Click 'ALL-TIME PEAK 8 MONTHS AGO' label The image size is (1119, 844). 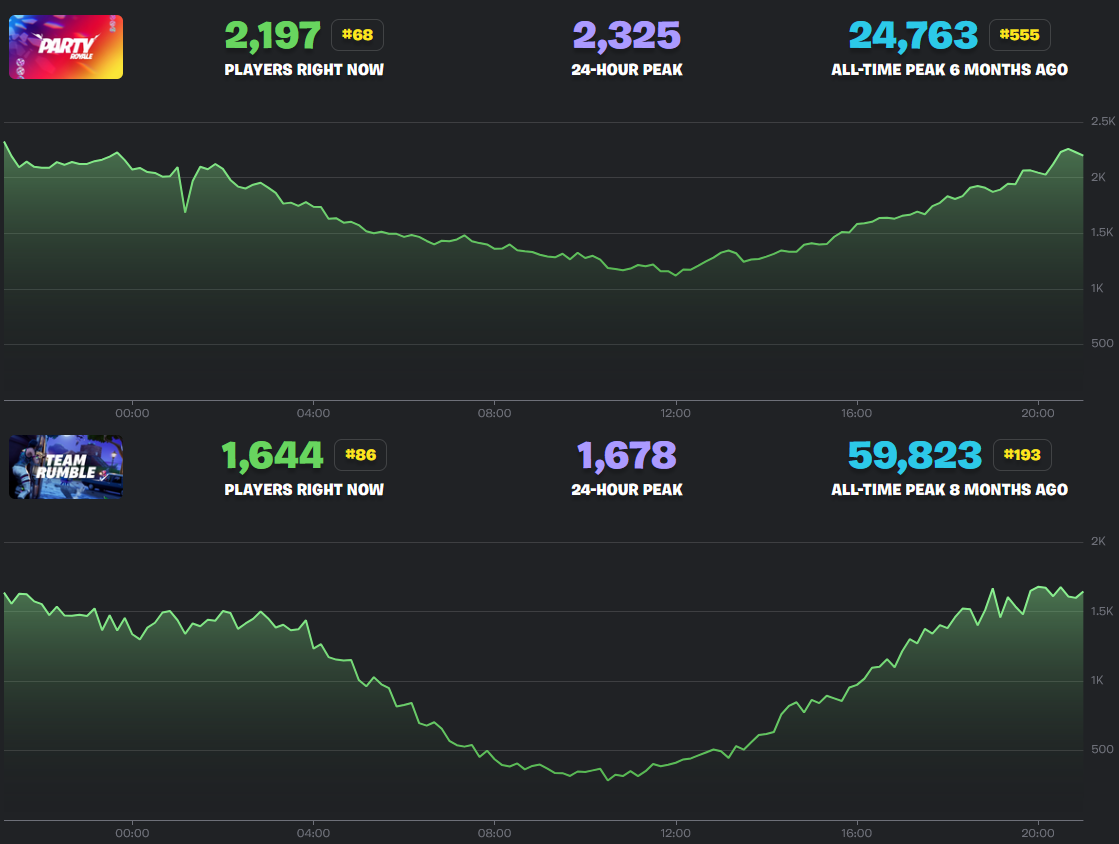pos(949,490)
